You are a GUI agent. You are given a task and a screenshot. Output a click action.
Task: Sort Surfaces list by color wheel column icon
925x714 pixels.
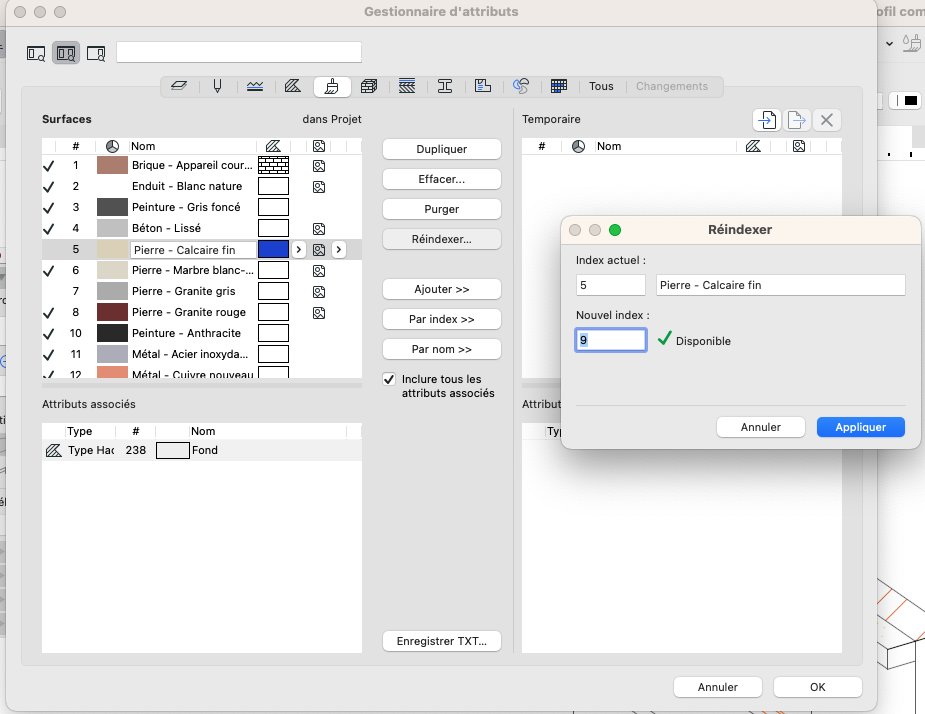point(112,146)
